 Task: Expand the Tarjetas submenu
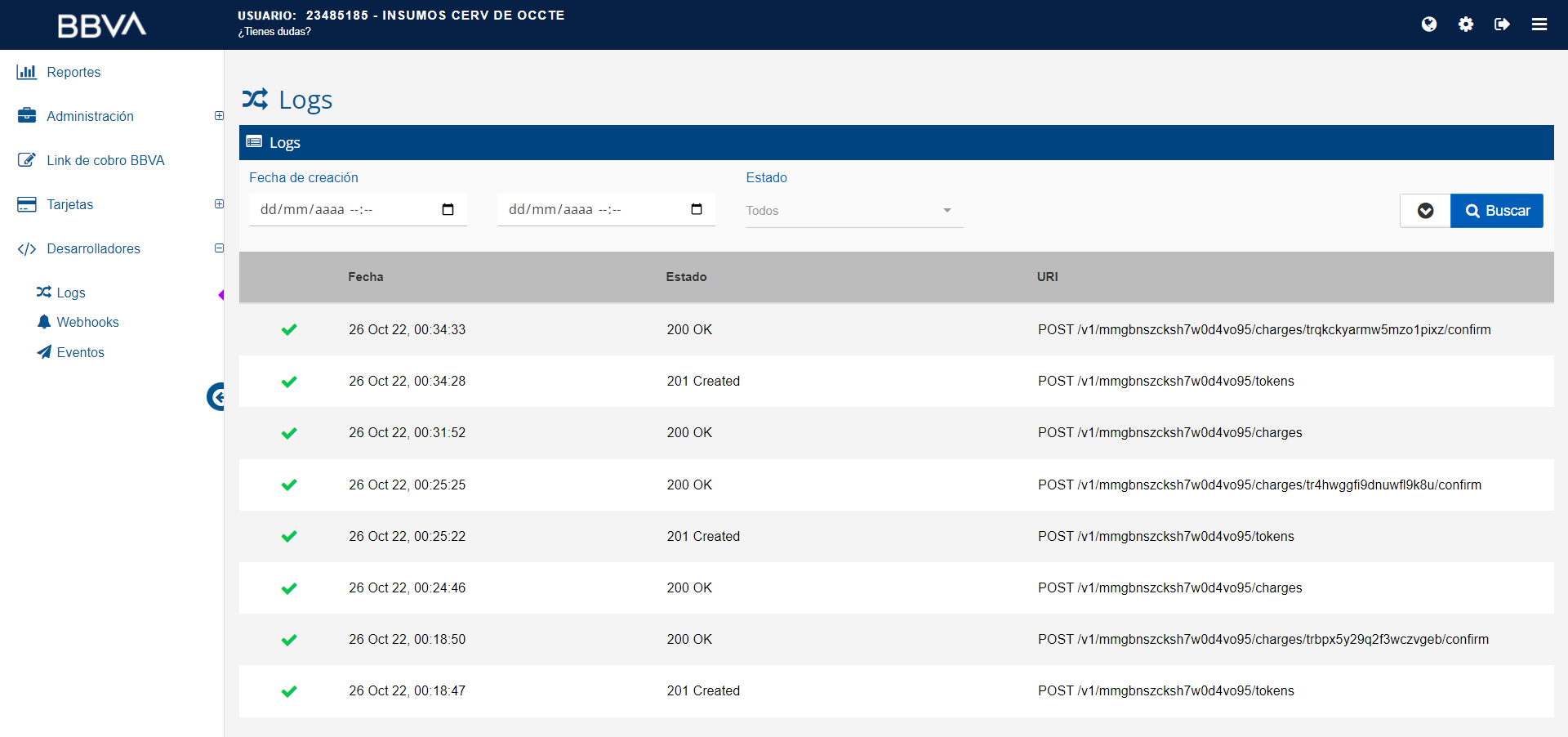tap(219, 204)
